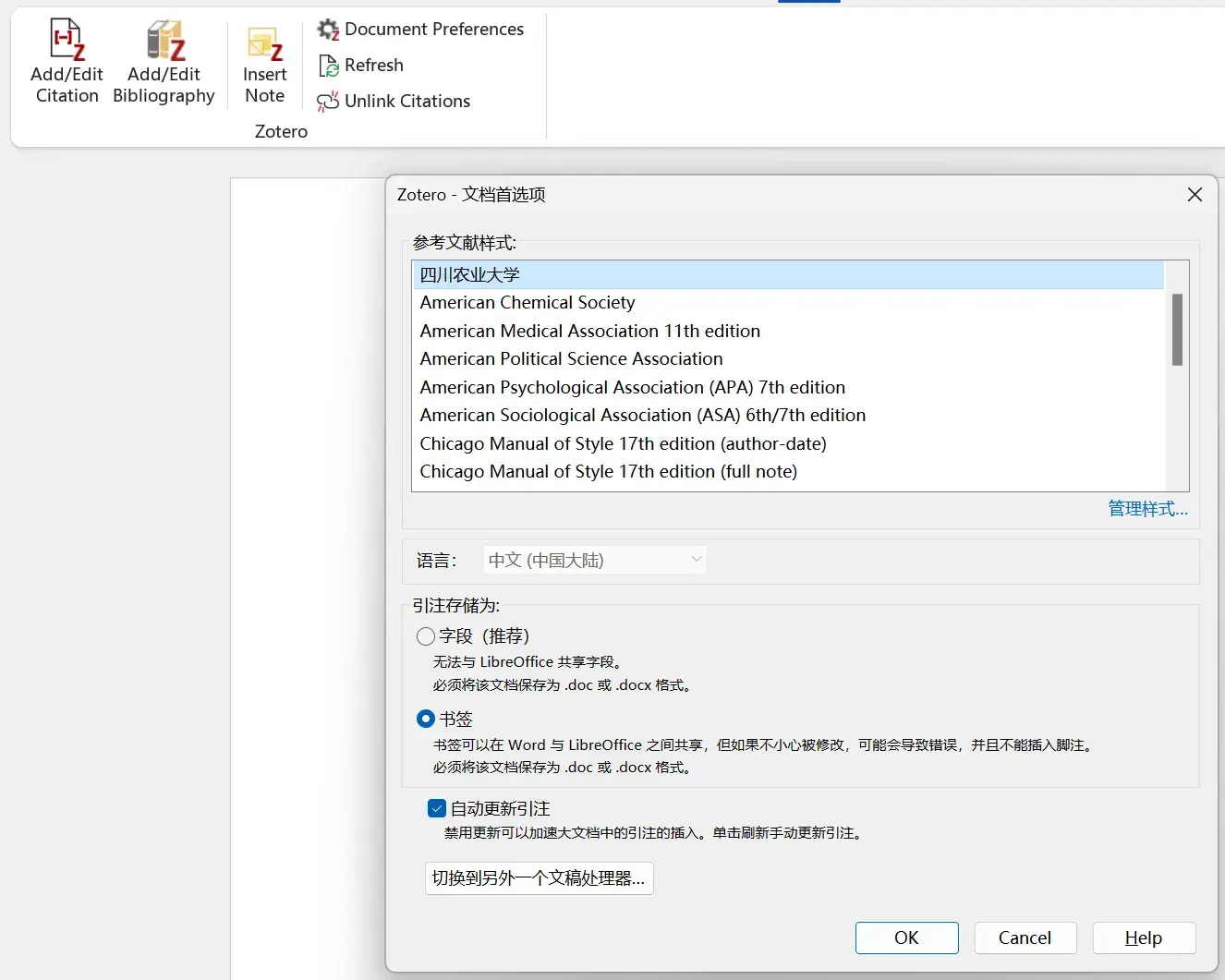1225x980 pixels.
Task: Select ASA 6th/7th edition style
Action: tap(787, 416)
